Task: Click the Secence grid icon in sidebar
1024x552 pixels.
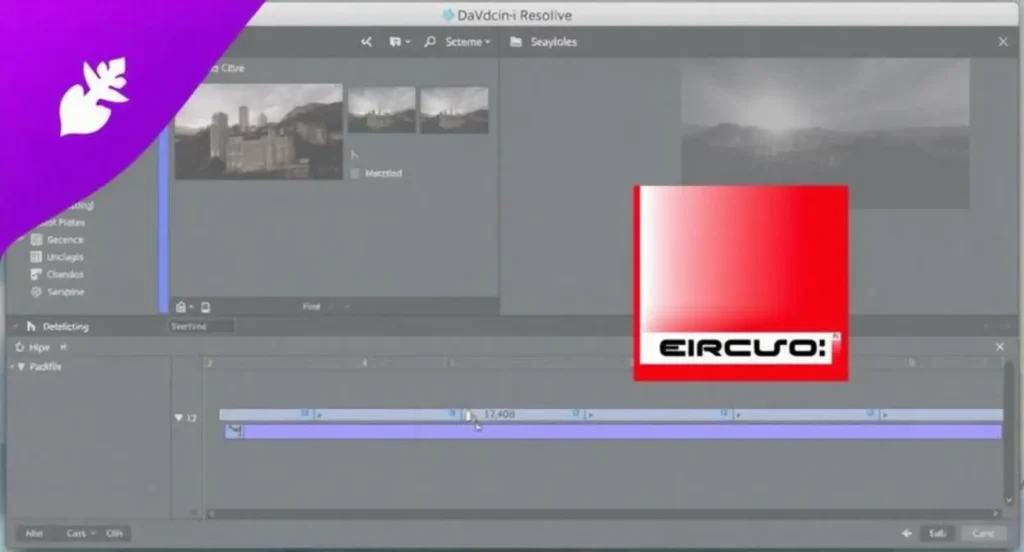Action: (x=37, y=240)
